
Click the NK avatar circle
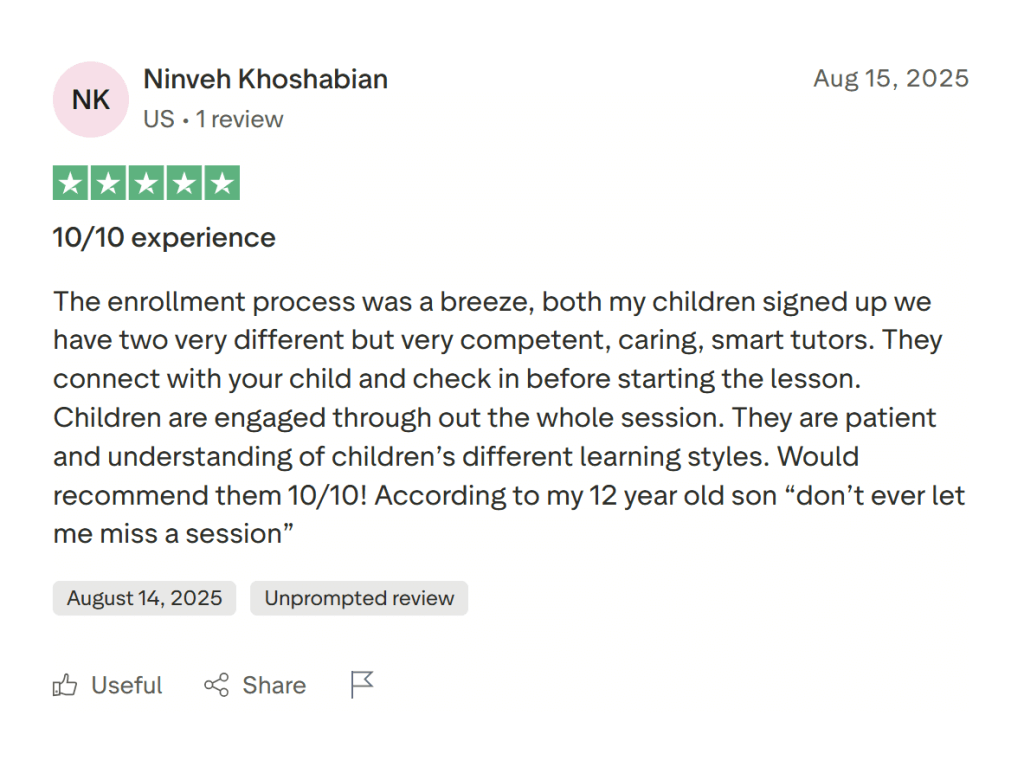tap(90, 100)
